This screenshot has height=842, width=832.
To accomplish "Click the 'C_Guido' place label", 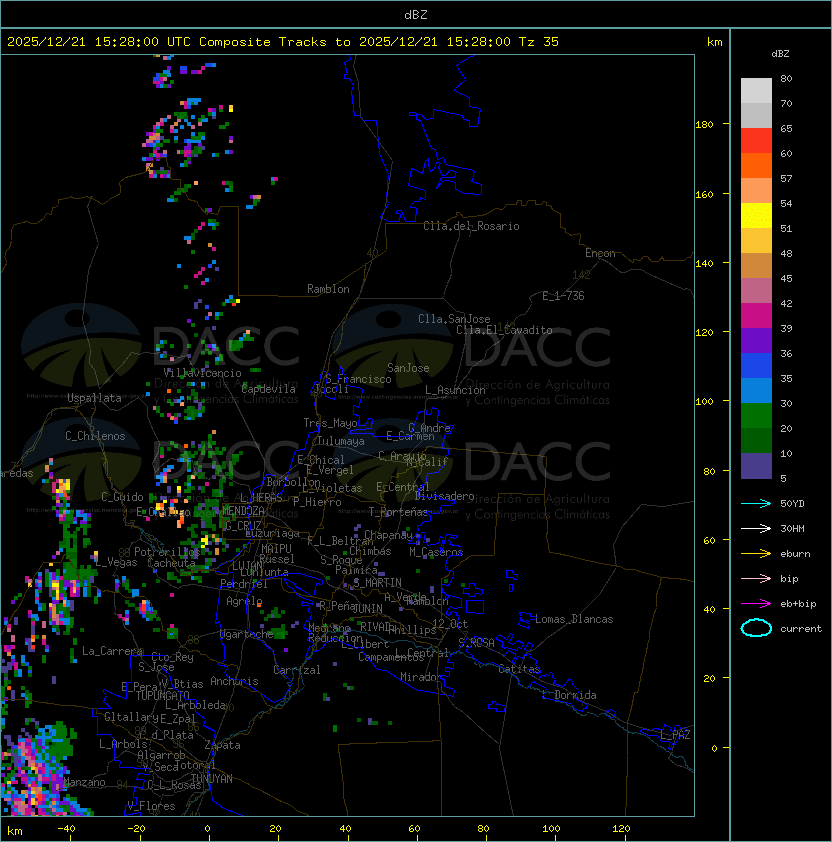I will (x=122, y=497).
